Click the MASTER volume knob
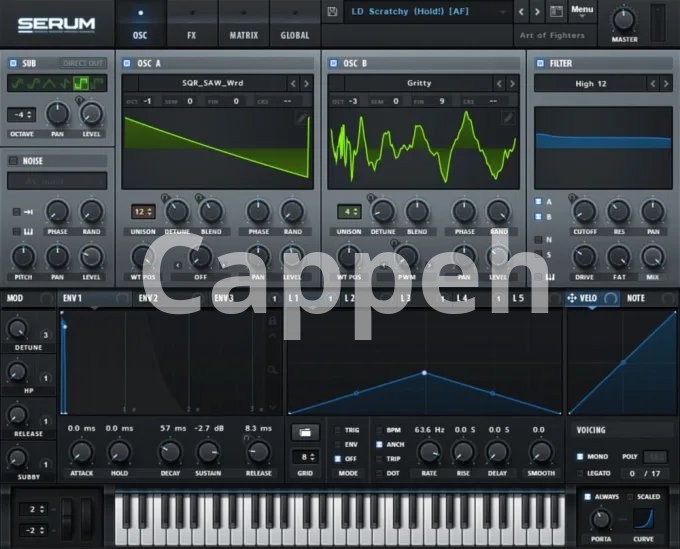 624,19
